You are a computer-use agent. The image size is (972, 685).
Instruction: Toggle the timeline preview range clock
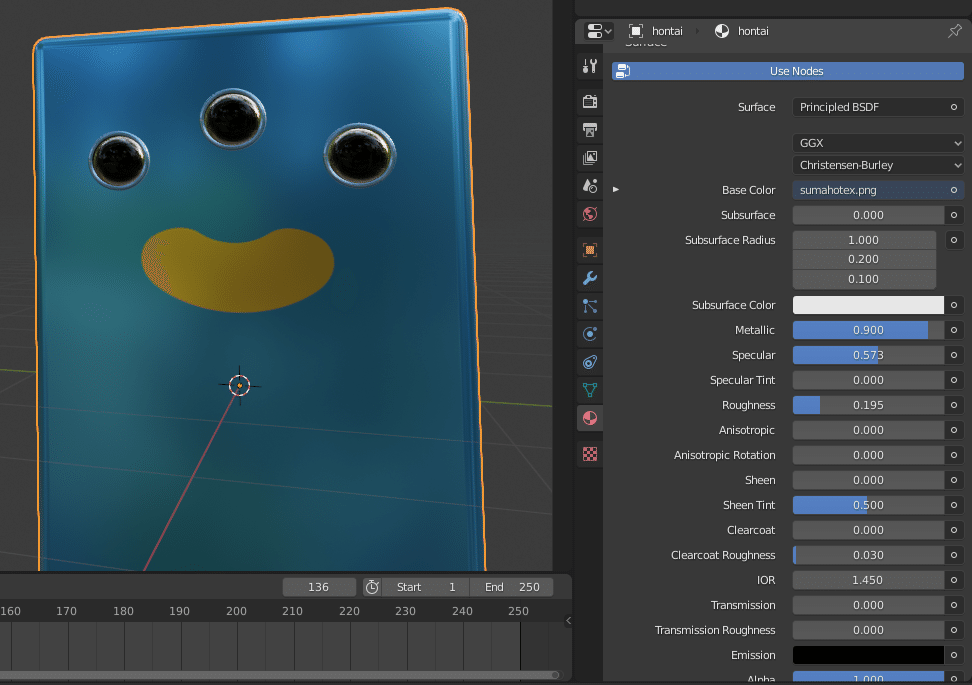pos(372,587)
